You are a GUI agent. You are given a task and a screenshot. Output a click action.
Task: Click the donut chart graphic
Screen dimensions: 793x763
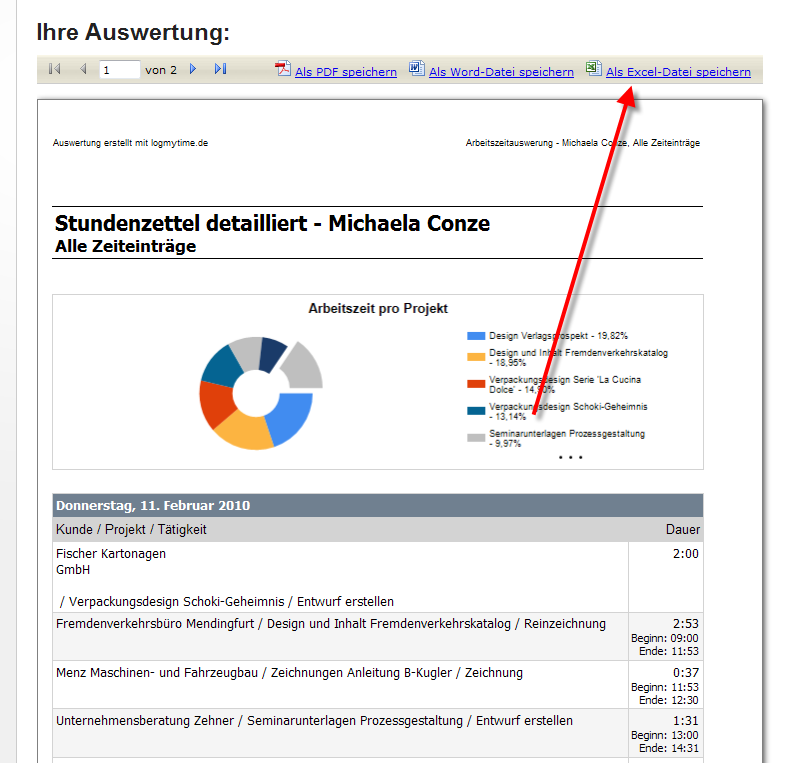pyautogui.click(x=260, y=393)
